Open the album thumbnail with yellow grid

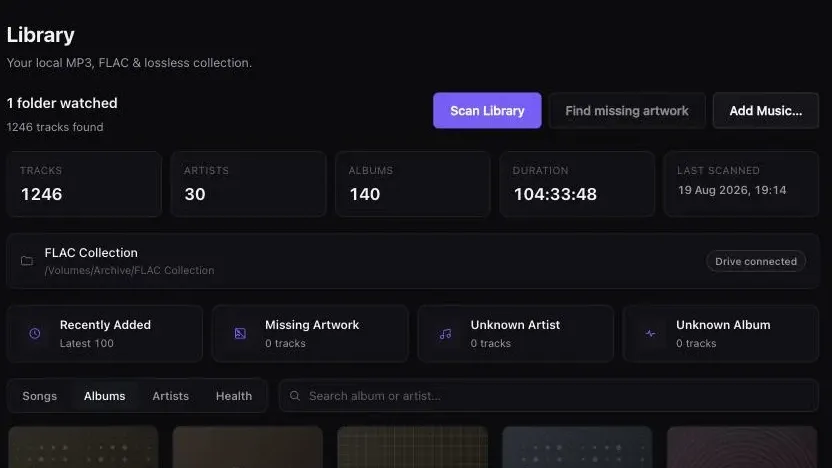click(412, 447)
